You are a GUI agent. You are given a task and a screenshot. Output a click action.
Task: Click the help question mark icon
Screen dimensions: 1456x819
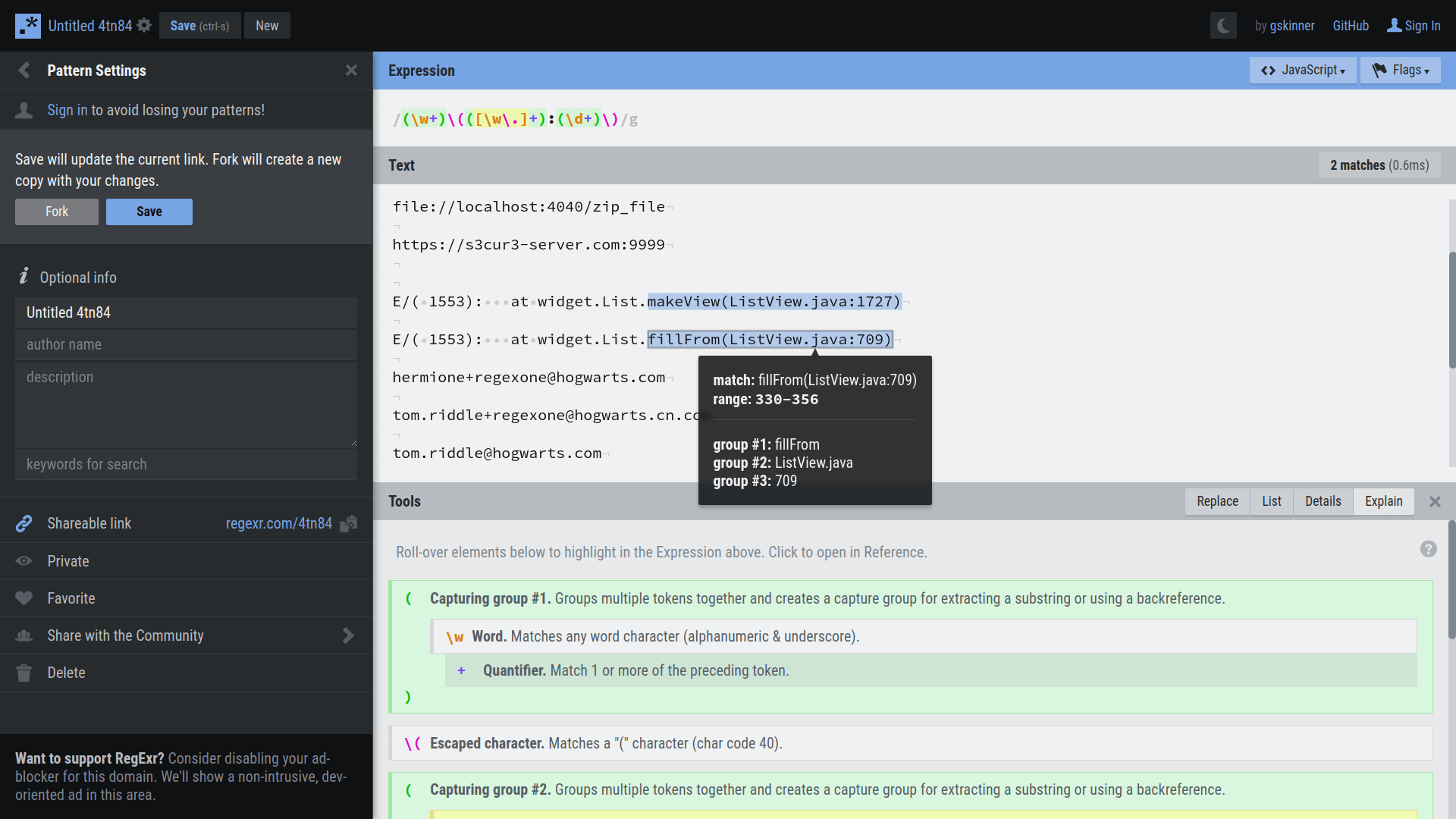1428,549
